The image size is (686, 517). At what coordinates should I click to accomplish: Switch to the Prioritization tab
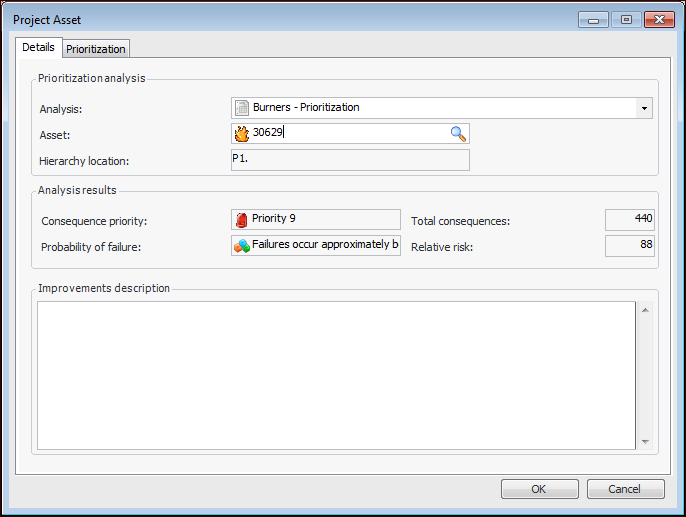click(96, 49)
